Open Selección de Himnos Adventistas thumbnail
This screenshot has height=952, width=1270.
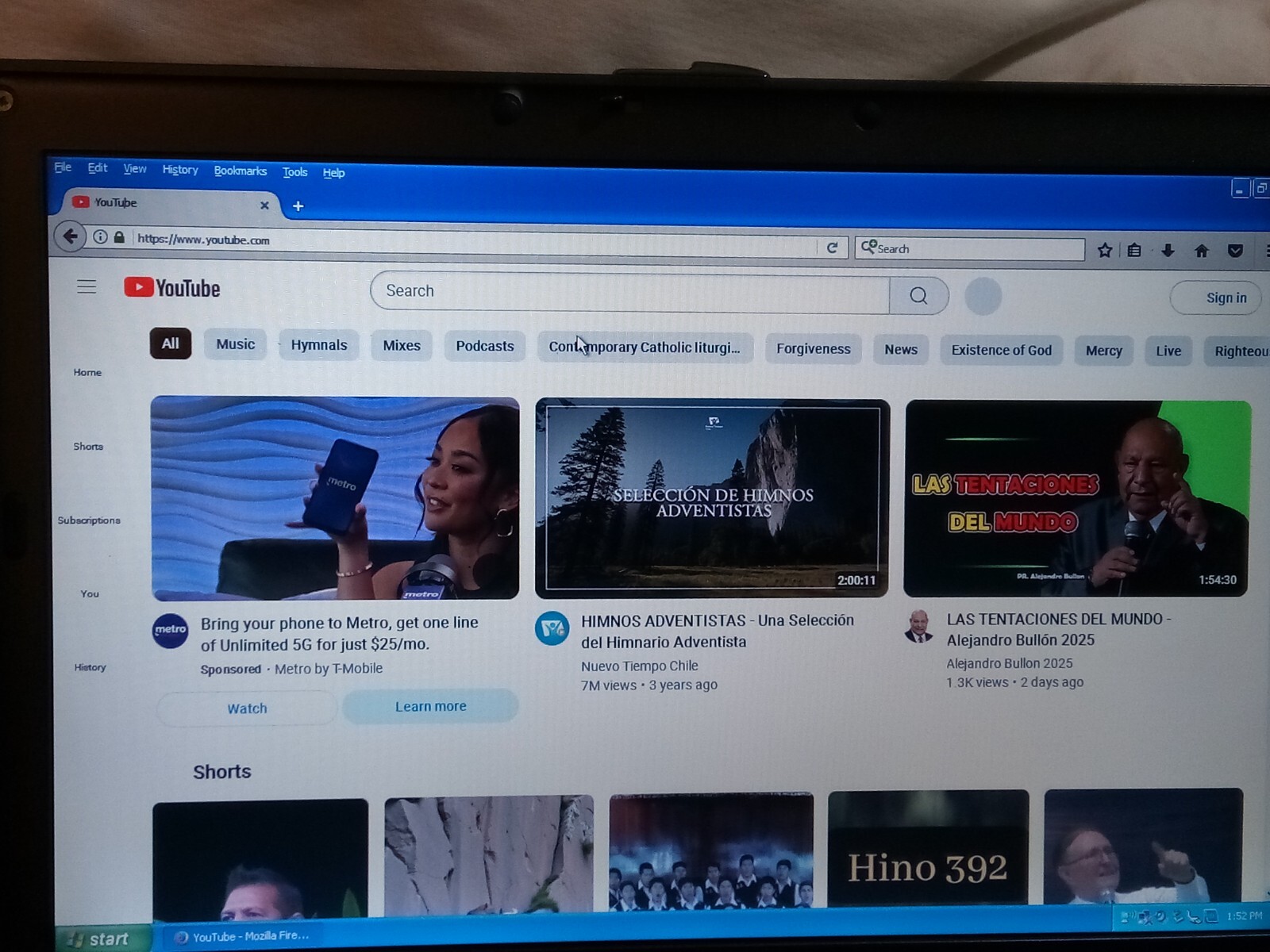712,498
